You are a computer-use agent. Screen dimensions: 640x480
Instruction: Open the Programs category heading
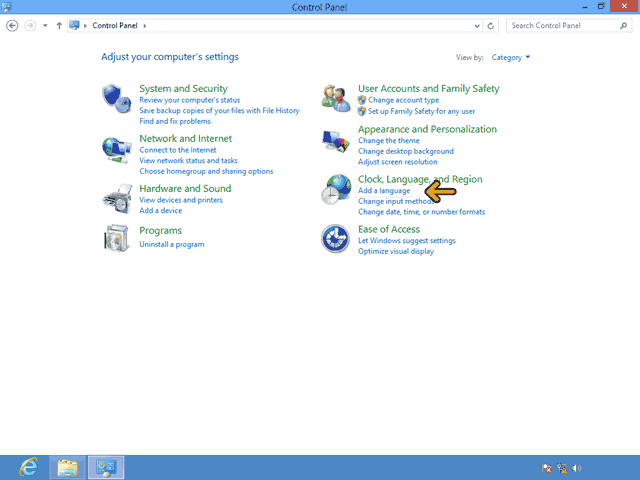pyautogui.click(x=160, y=231)
